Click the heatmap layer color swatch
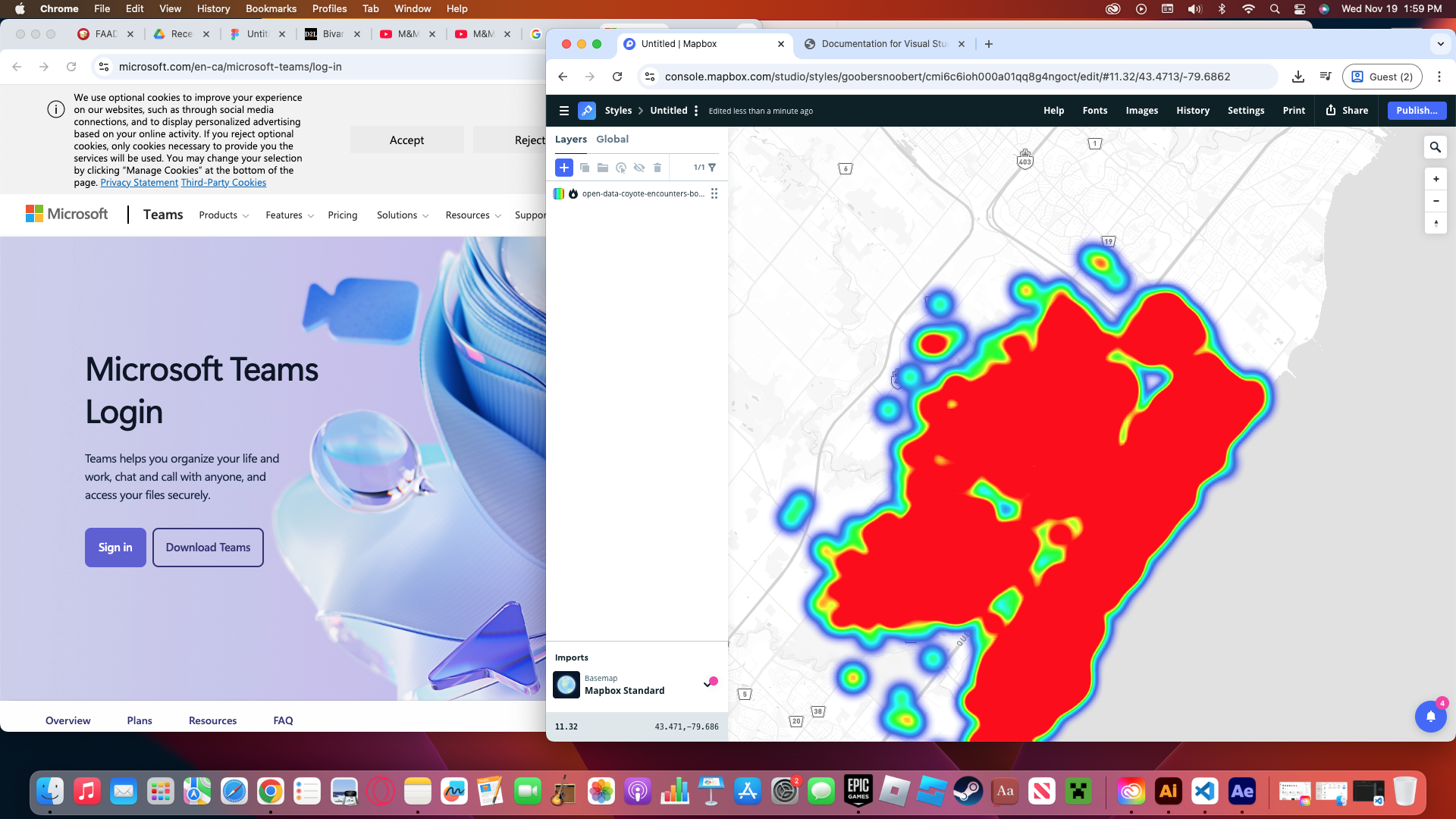Screen dimensions: 1456x819 tap(559, 194)
